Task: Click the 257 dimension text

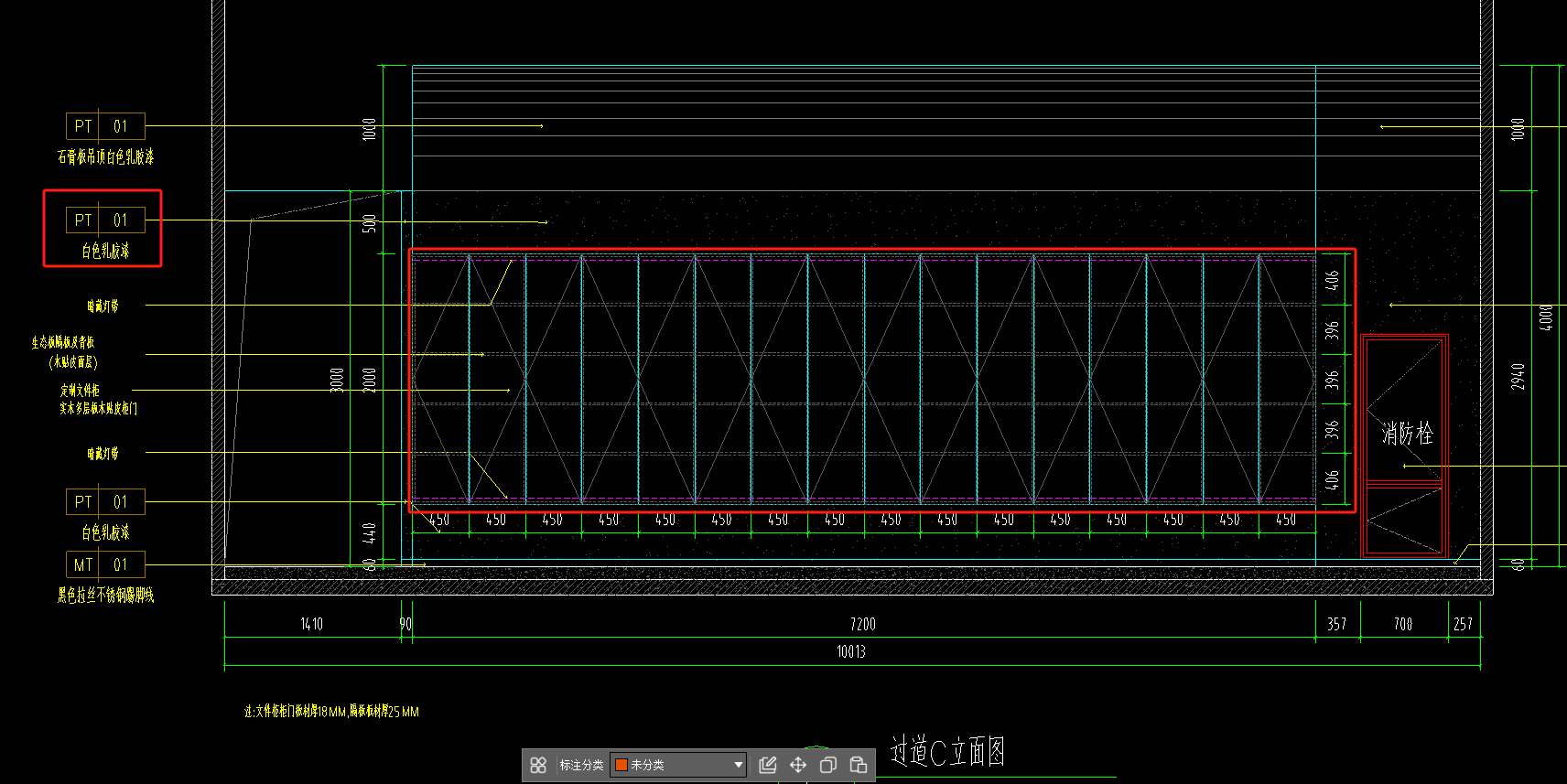Action: point(1464,624)
